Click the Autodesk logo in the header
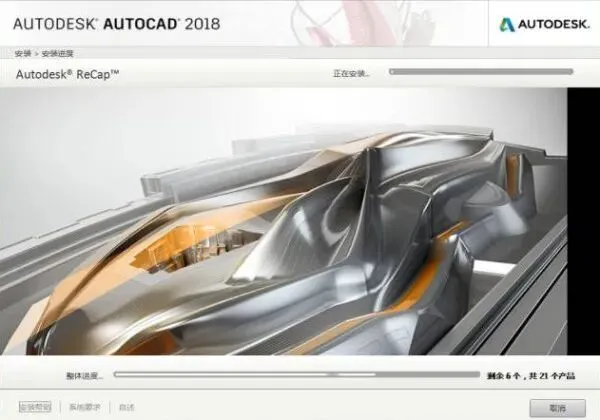This screenshot has height=420, width=600. click(544, 24)
